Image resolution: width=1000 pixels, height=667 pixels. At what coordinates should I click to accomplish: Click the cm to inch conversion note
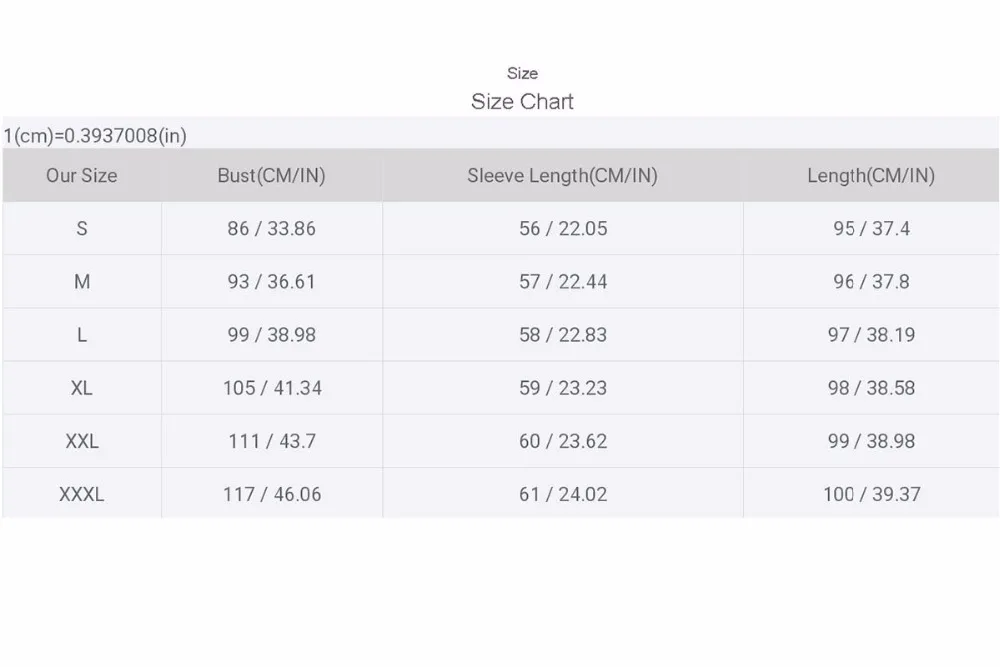[x=95, y=136]
